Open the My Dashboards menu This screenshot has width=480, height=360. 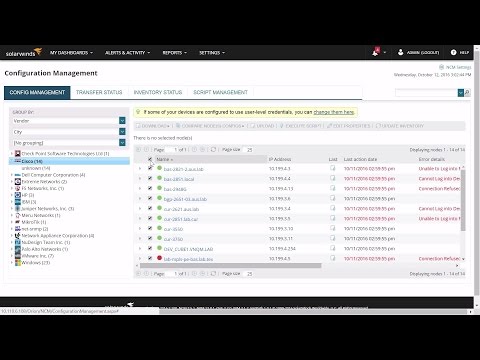point(71,53)
